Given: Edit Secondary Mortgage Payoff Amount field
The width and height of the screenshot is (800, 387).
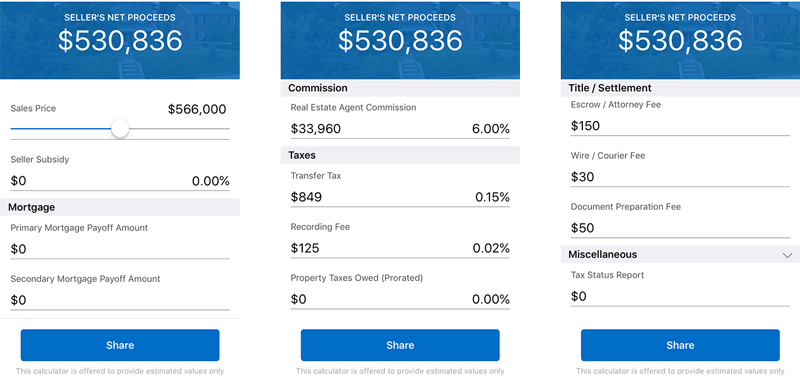Looking at the screenshot, I should pos(120,300).
